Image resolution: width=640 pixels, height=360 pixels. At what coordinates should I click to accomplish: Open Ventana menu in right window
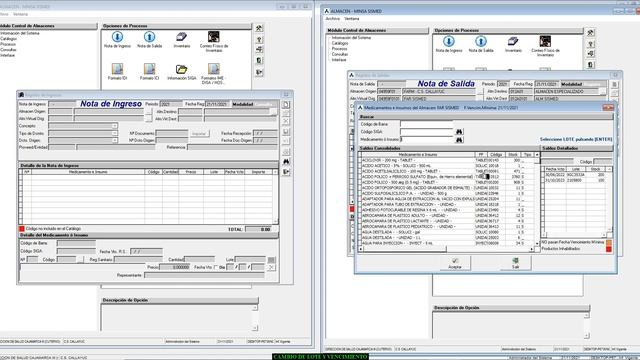(x=351, y=19)
